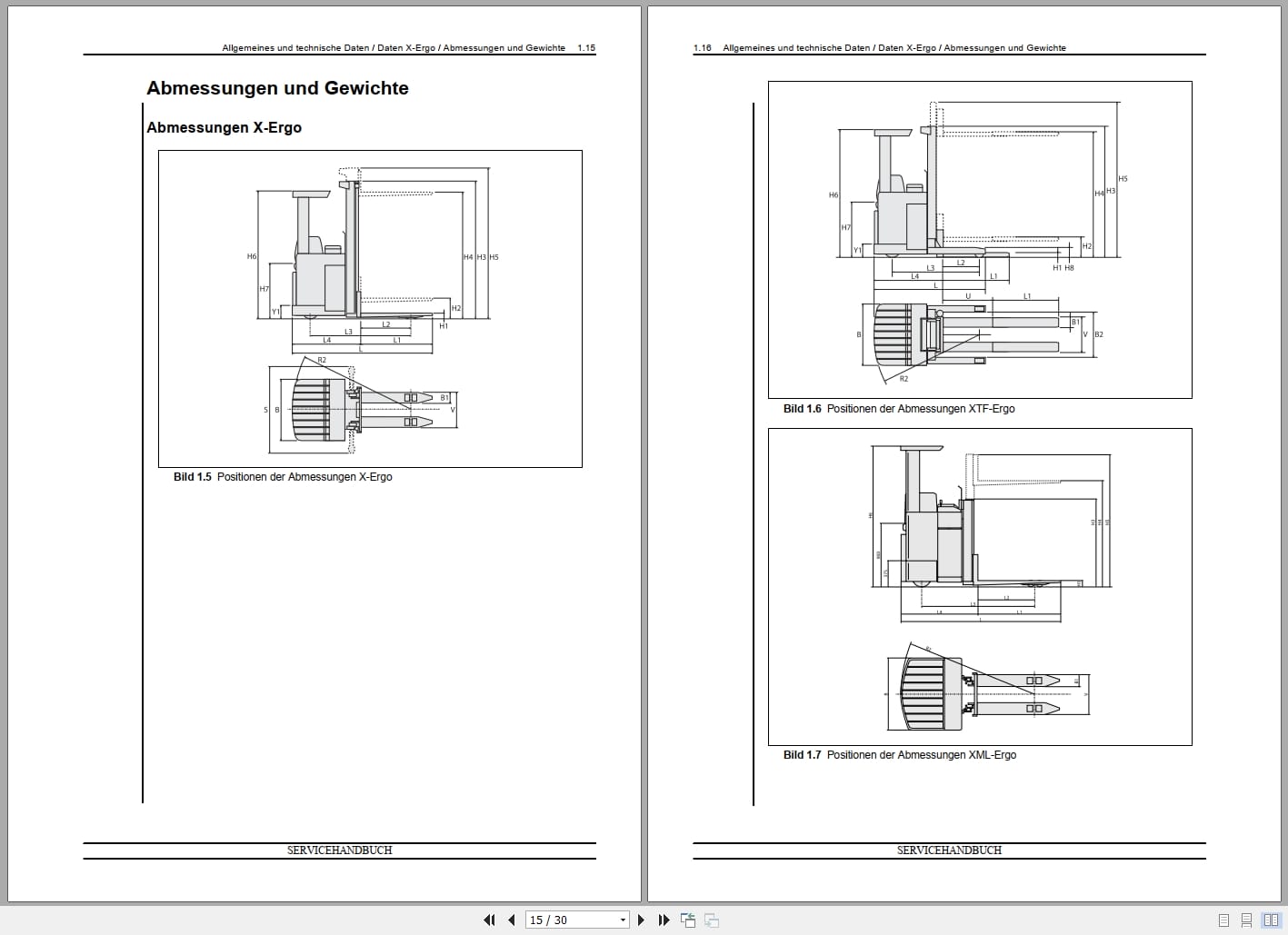Click the next view icon

coord(710,920)
